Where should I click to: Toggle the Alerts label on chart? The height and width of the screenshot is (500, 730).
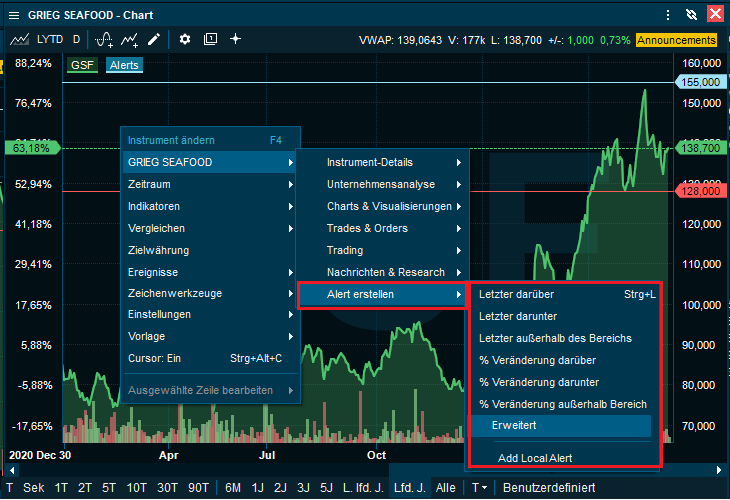123,65
